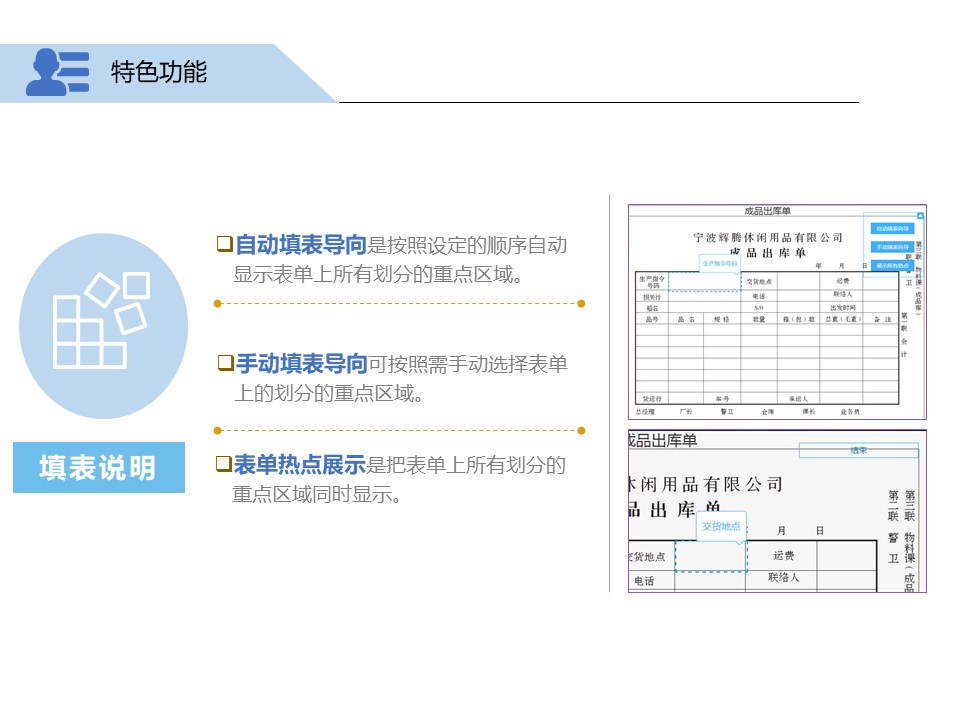Click the dashed 交货地点 highlighted cell
Screen dimensions: 960x720
click(x=710, y=556)
